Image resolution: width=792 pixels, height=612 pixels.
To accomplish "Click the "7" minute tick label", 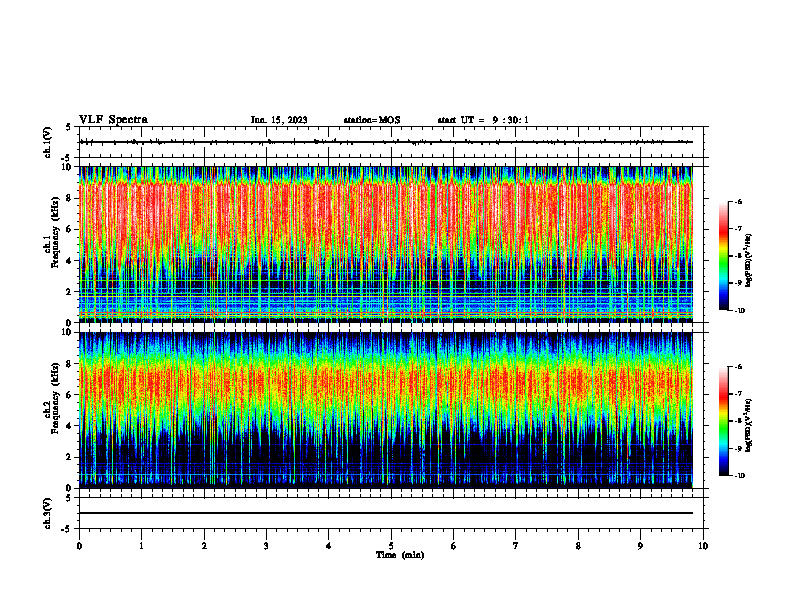I will [516, 546].
